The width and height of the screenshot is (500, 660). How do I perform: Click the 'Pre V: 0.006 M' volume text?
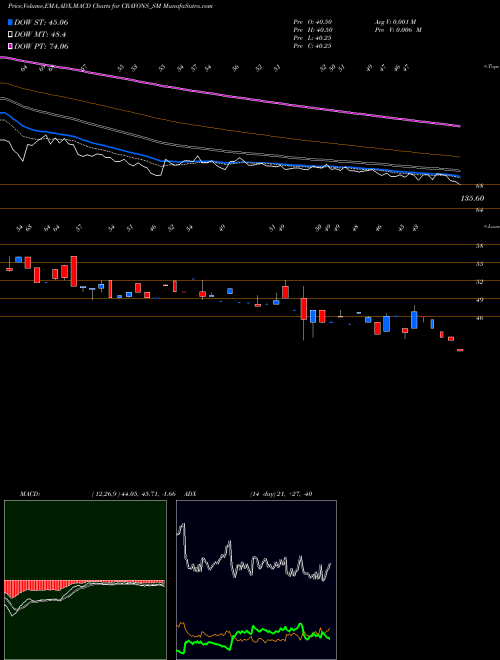pos(397,30)
